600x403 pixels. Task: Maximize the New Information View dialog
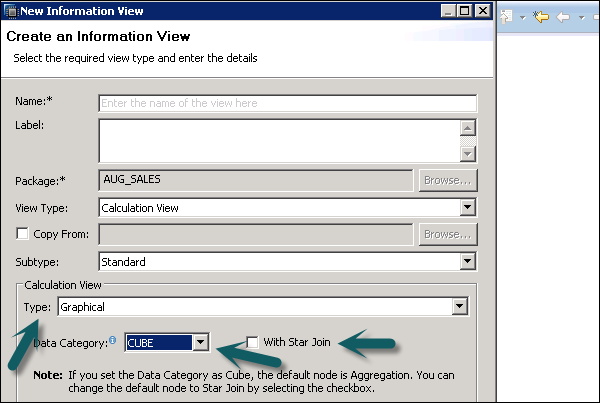(x=464, y=11)
